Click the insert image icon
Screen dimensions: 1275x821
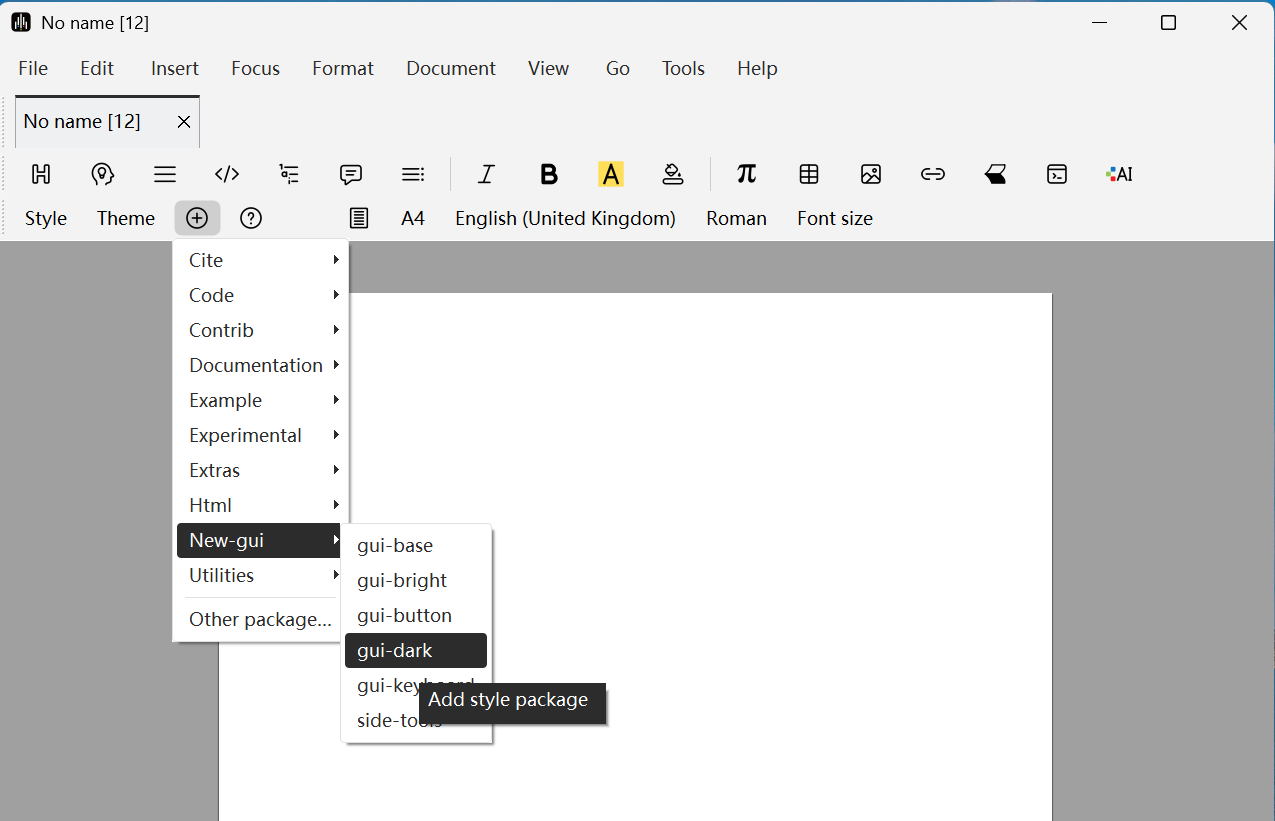[x=870, y=174]
